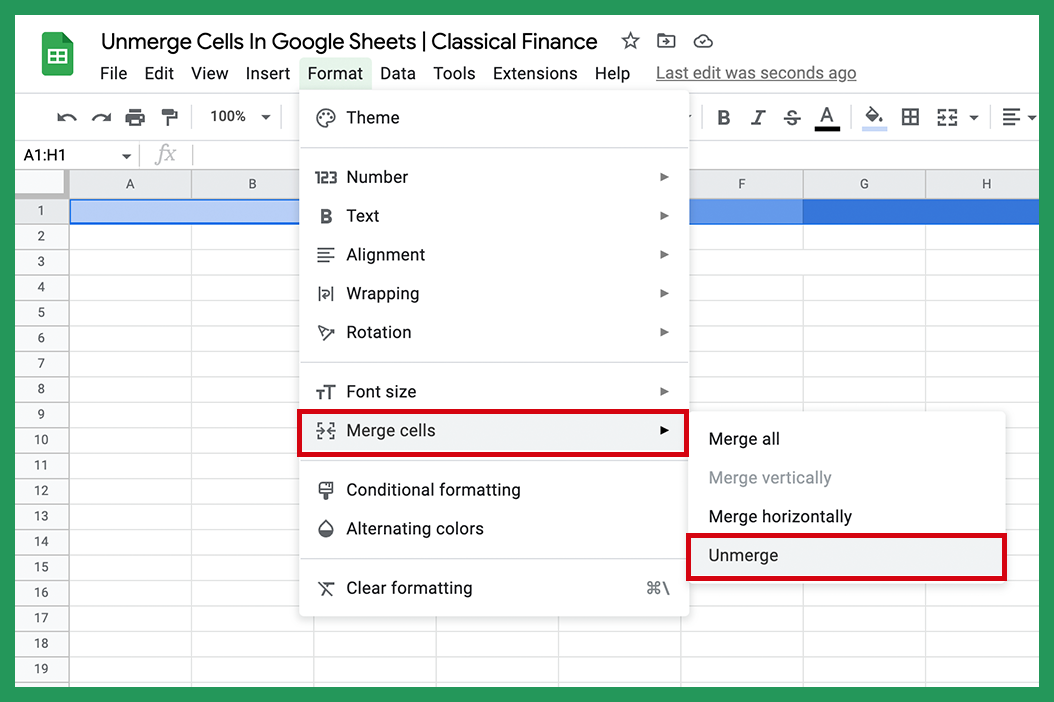Image resolution: width=1054 pixels, height=702 pixels.
Task: Undo the last action
Action: (66, 117)
